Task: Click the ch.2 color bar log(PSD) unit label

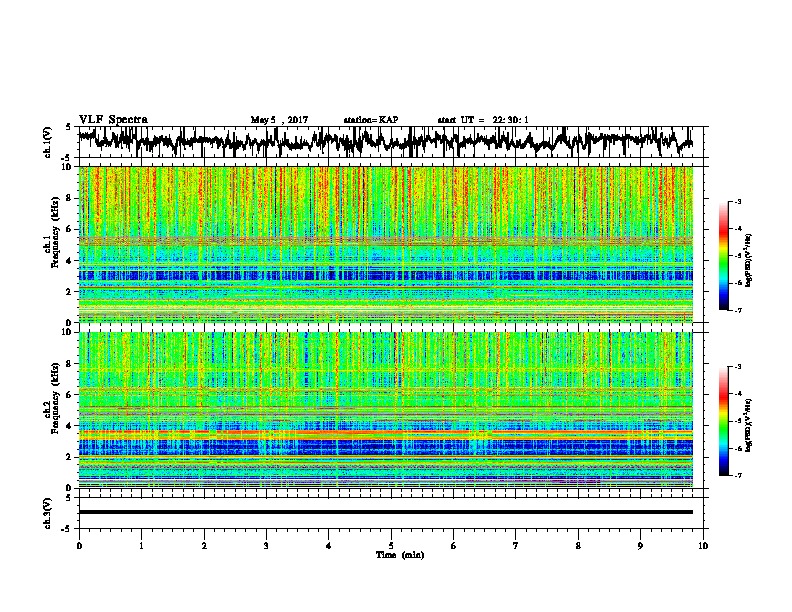Action: (749, 425)
